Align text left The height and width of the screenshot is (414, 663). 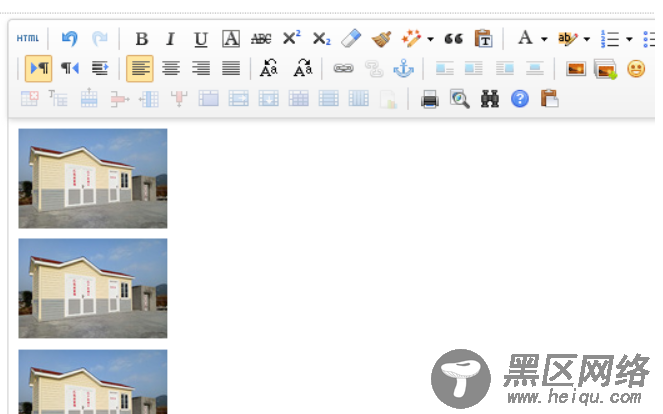(x=140, y=68)
